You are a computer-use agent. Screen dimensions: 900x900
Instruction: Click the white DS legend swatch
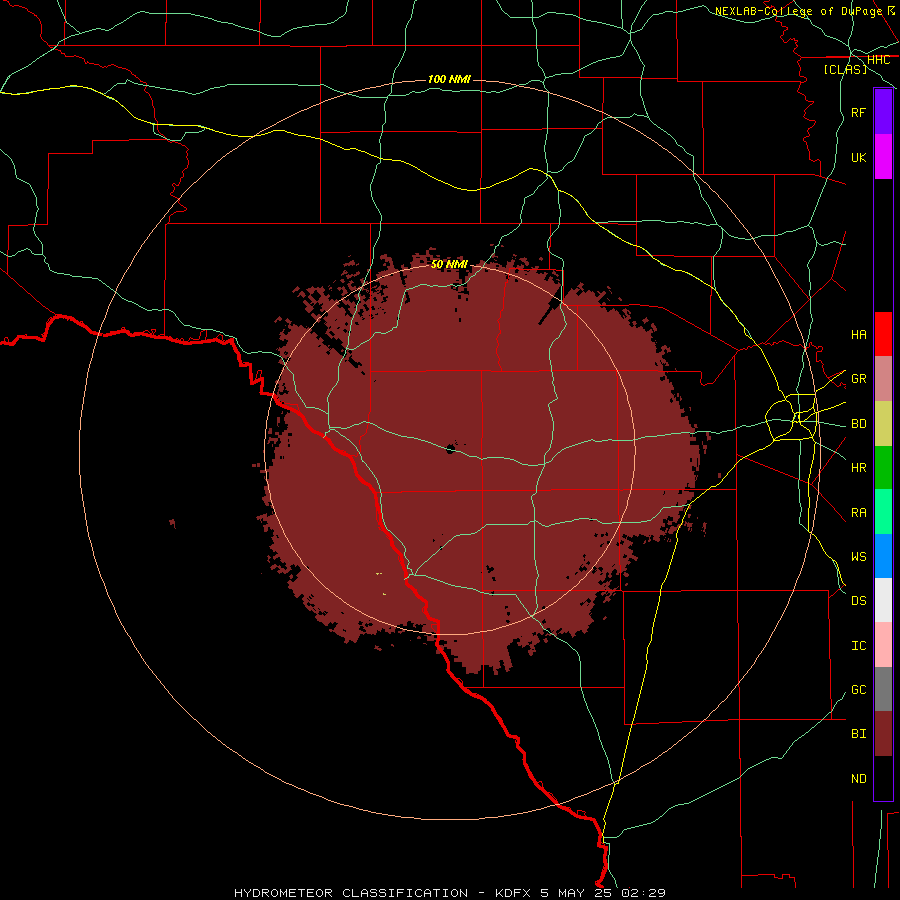[x=883, y=600]
